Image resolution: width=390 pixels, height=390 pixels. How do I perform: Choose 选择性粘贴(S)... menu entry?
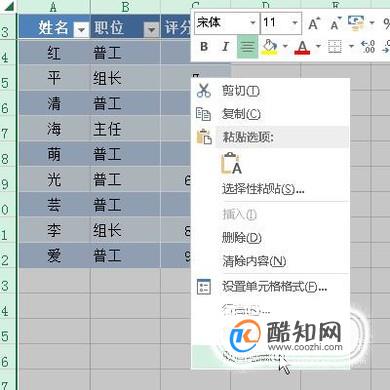[x=263, y=189]
